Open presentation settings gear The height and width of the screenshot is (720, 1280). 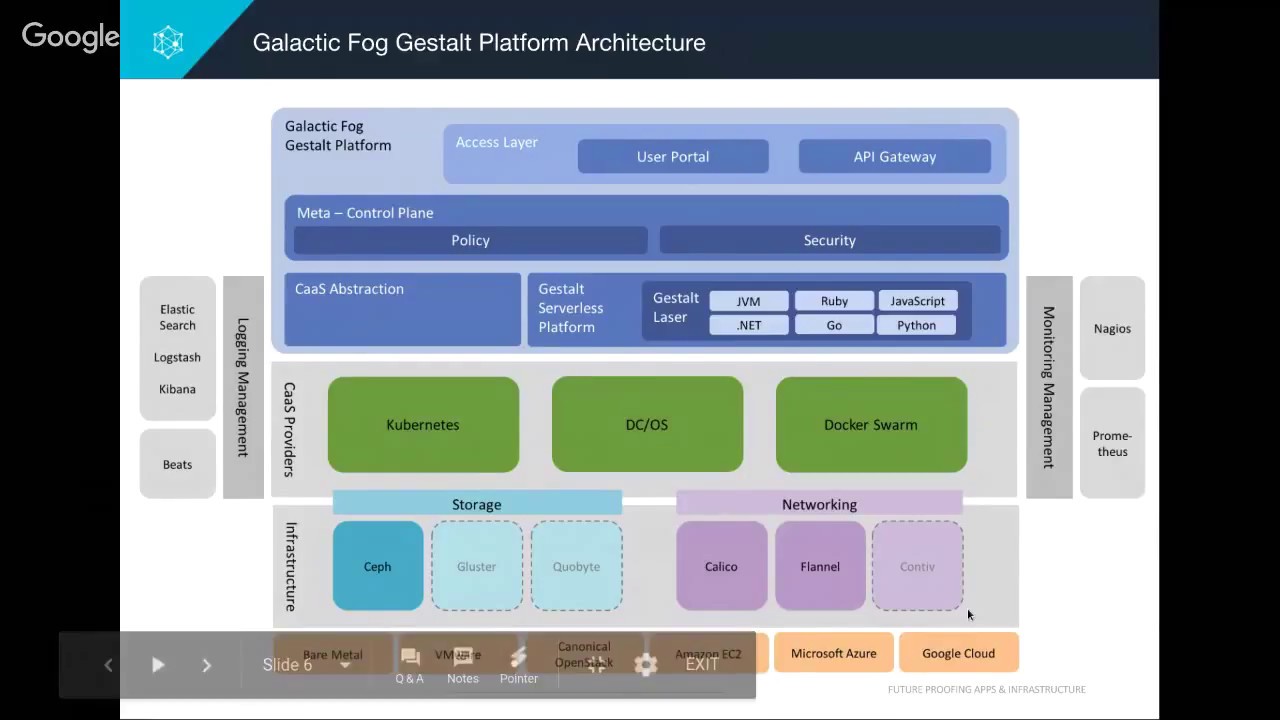(646, 665)
